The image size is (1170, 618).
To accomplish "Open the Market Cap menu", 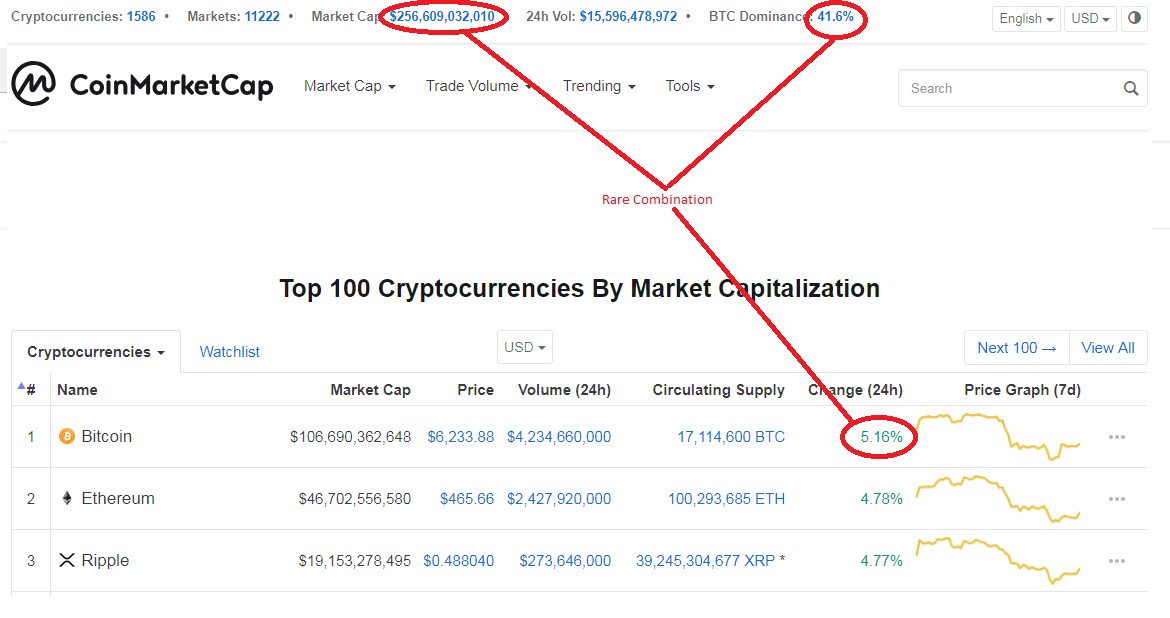I will tap(349, 86).
